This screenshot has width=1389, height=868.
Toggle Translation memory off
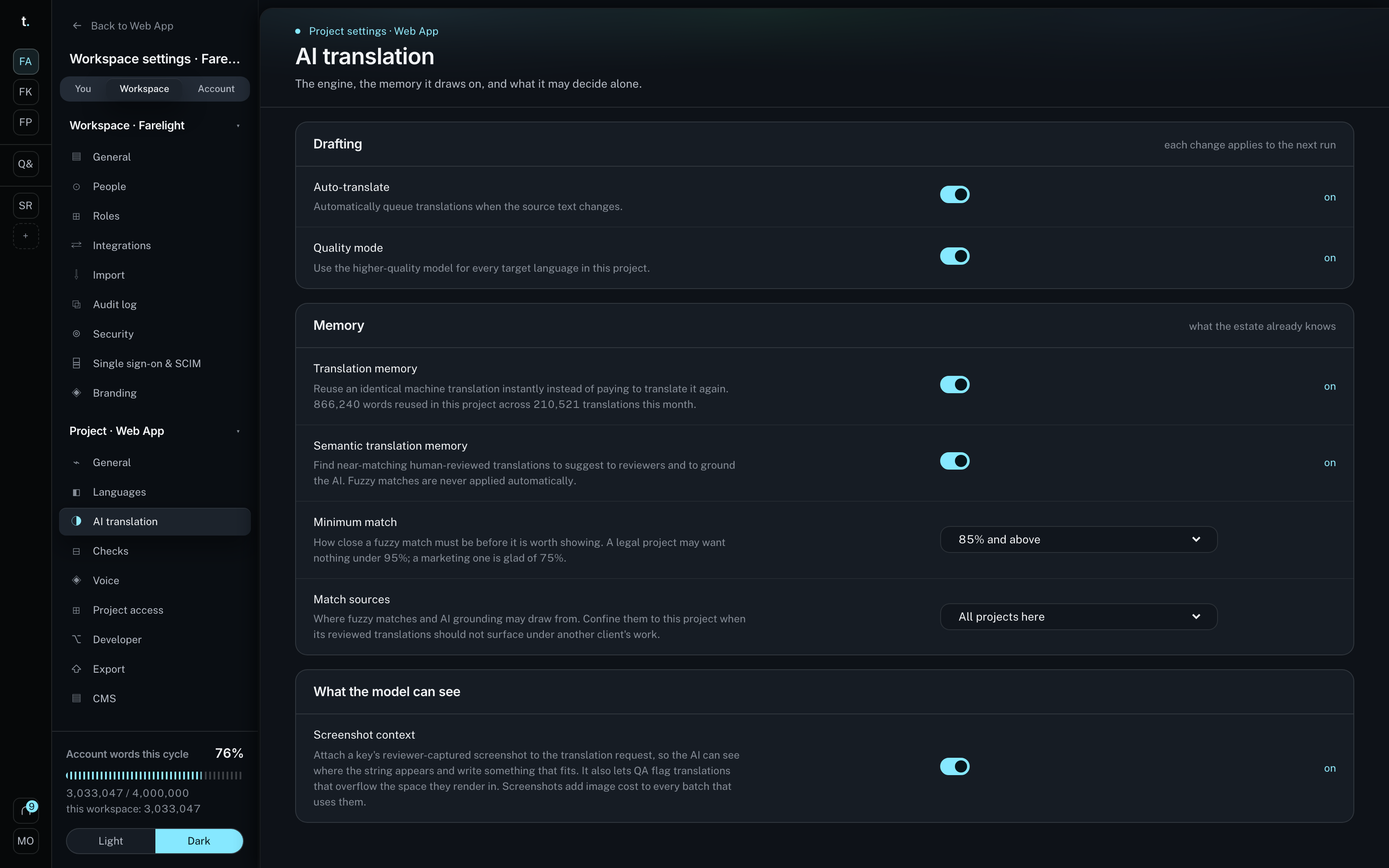pyautogui.click(x=955, y=385)
